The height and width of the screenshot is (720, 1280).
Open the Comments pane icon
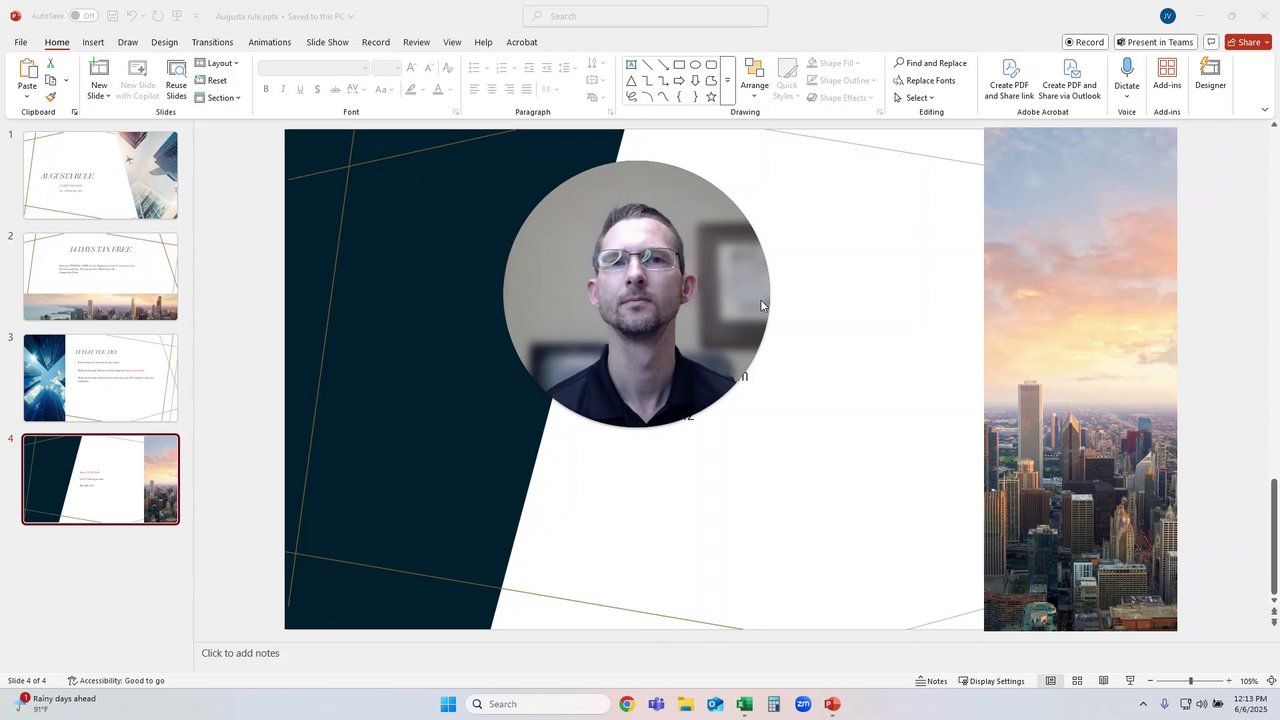point(1211,42)
